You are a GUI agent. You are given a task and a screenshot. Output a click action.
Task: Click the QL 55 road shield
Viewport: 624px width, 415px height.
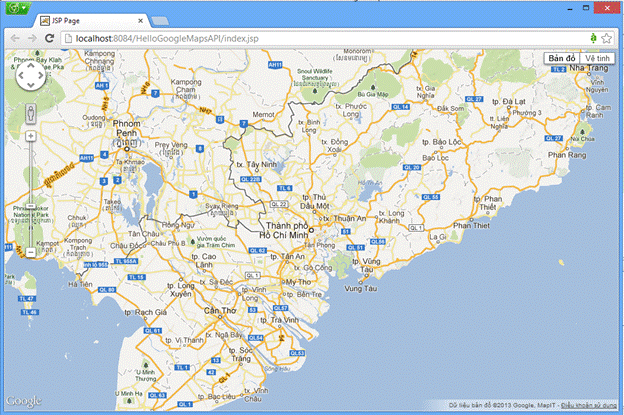point(431,197)
